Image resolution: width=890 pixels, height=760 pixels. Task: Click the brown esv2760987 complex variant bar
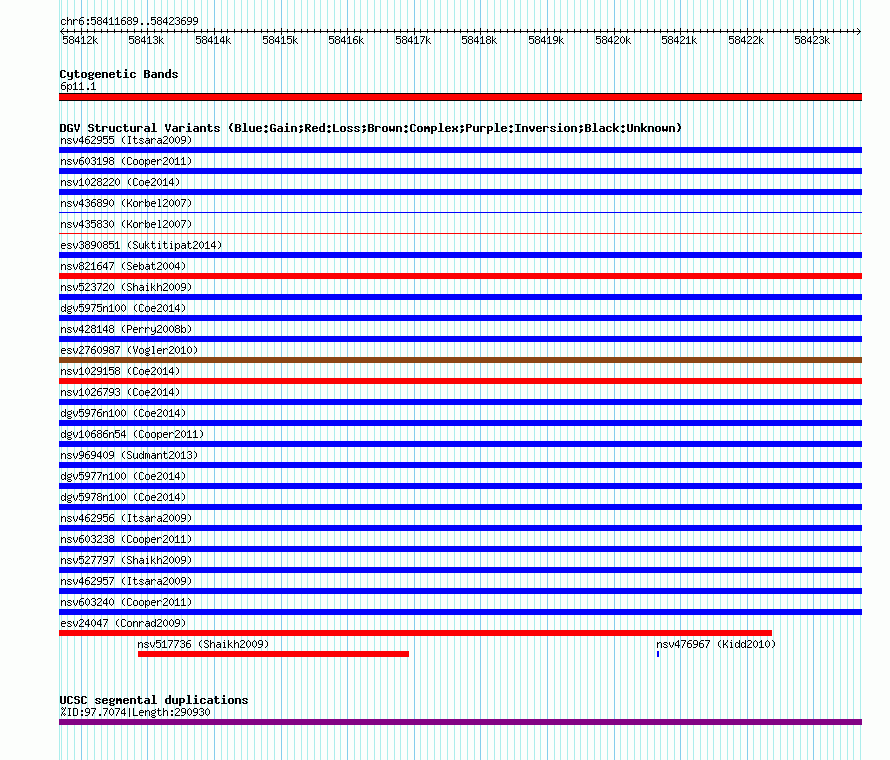point(460,360)
